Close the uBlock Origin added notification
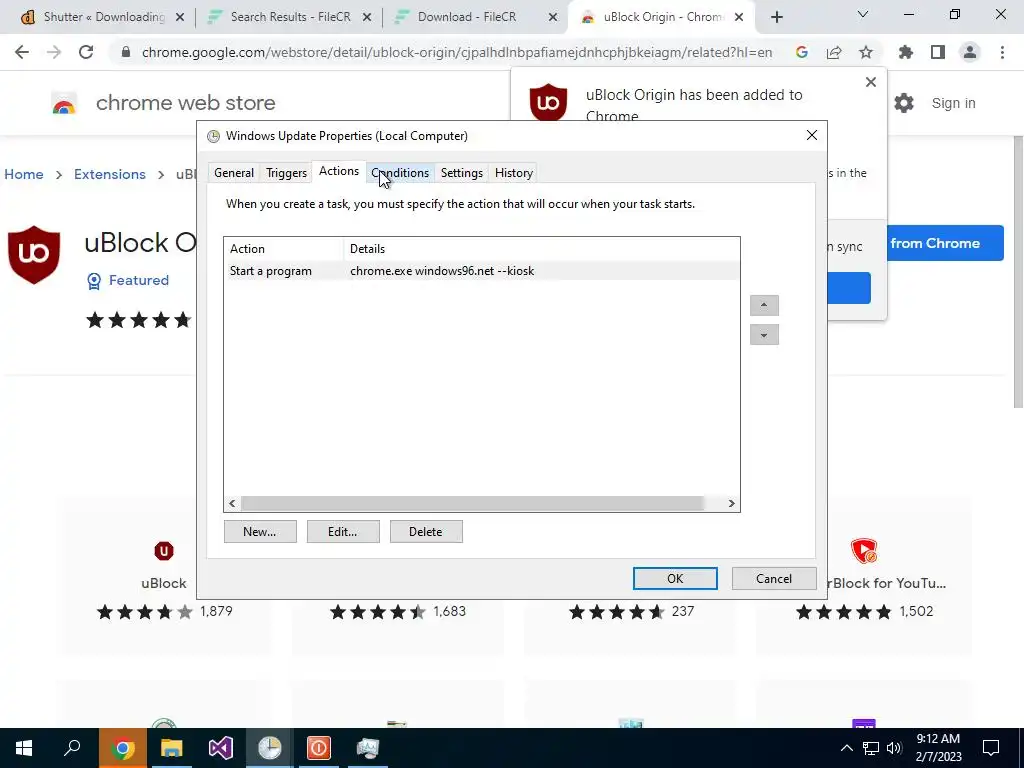Viewport: 1024px width, 768px height. coord(871,82)
